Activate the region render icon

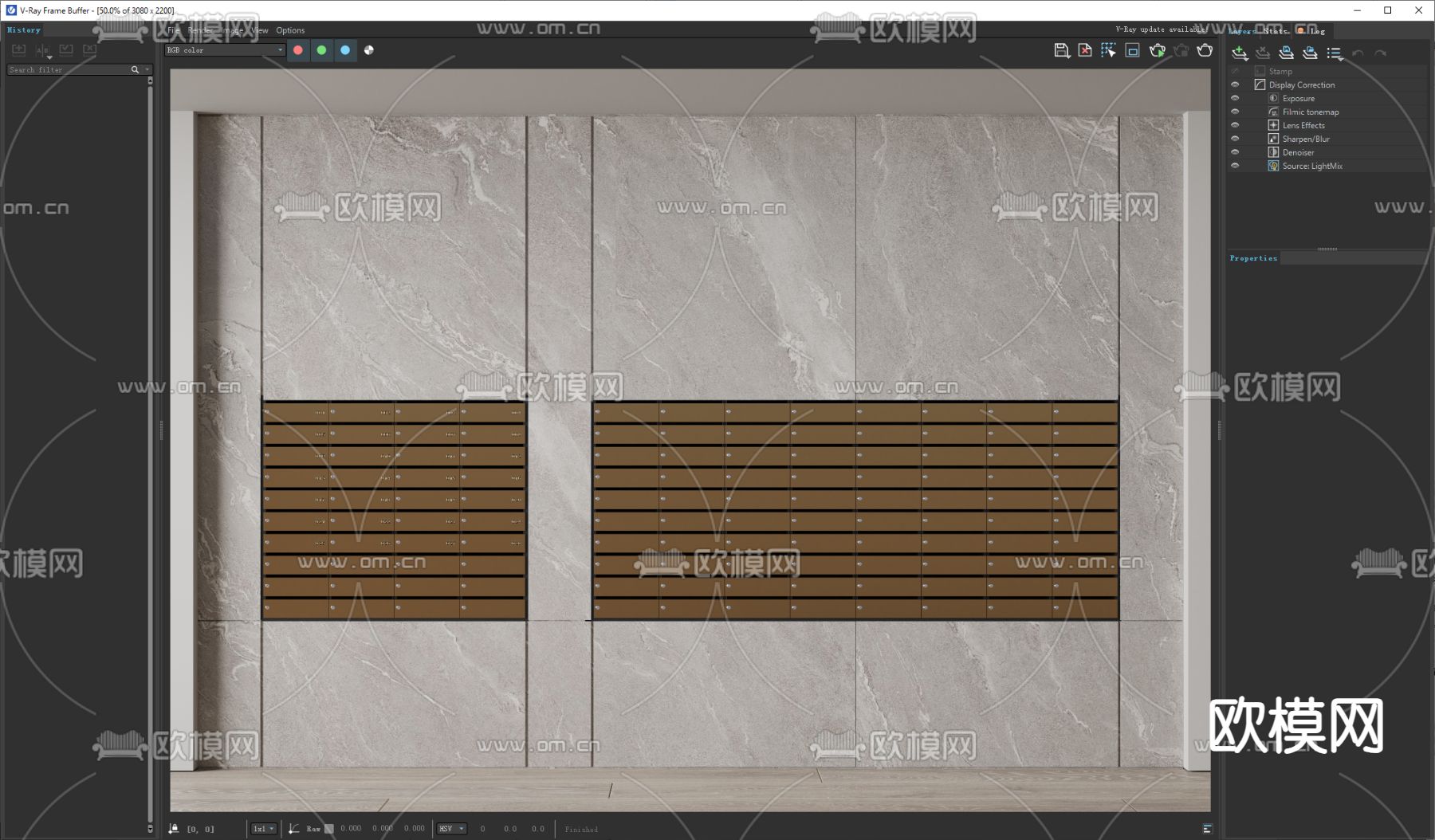point(1132,50)
